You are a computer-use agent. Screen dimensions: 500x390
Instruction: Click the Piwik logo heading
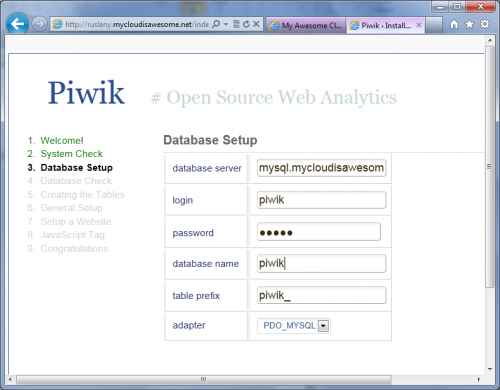point(86,93)
